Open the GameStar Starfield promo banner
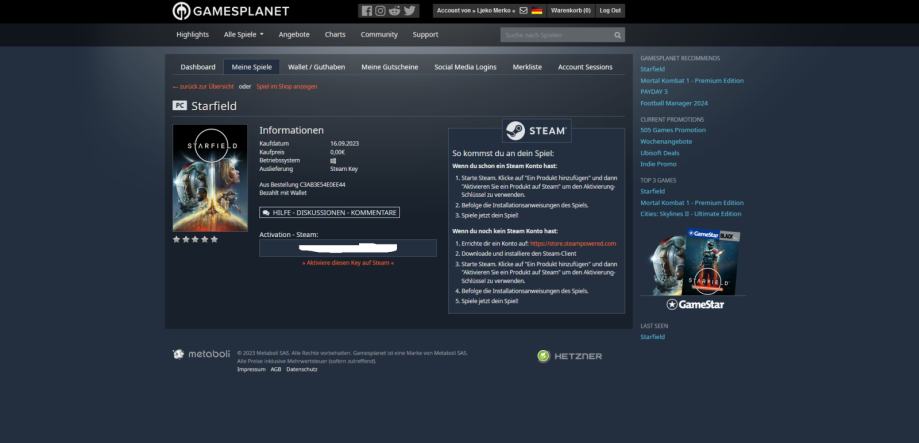The width and height of the screenshot is (919, 443). click(x=695, y=269)
